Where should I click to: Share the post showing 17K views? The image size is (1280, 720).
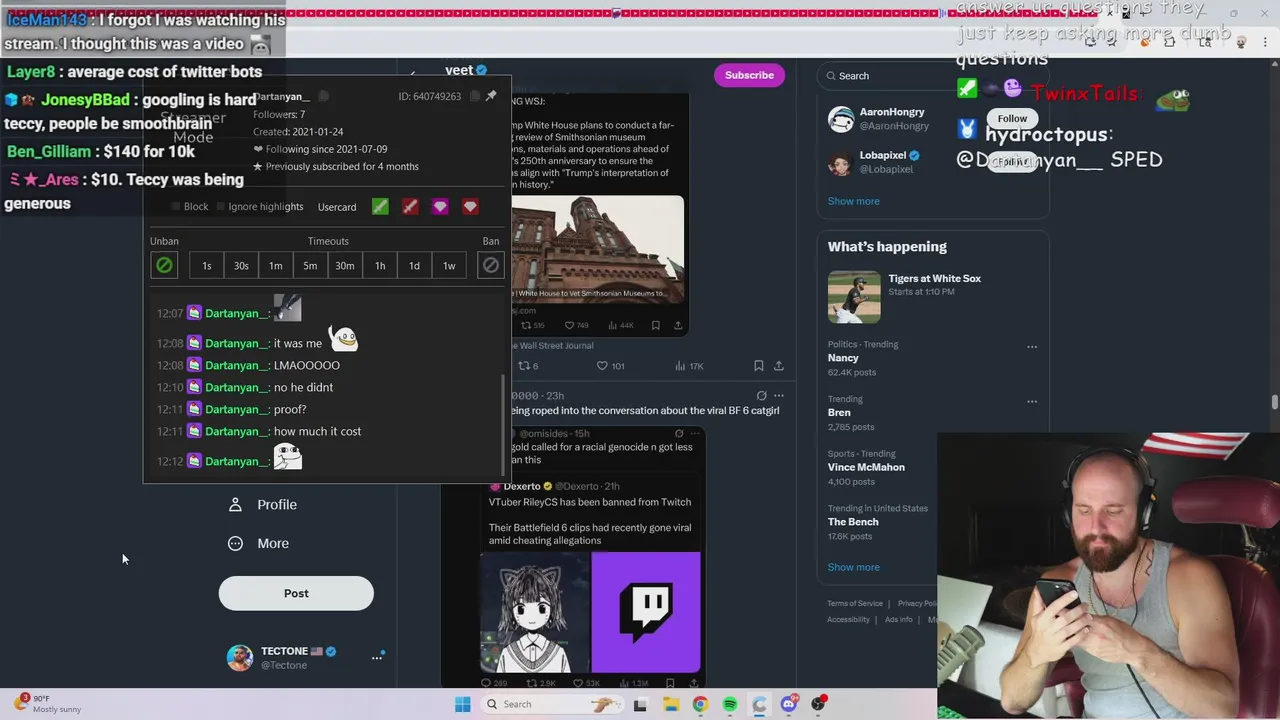pos(778,366)
